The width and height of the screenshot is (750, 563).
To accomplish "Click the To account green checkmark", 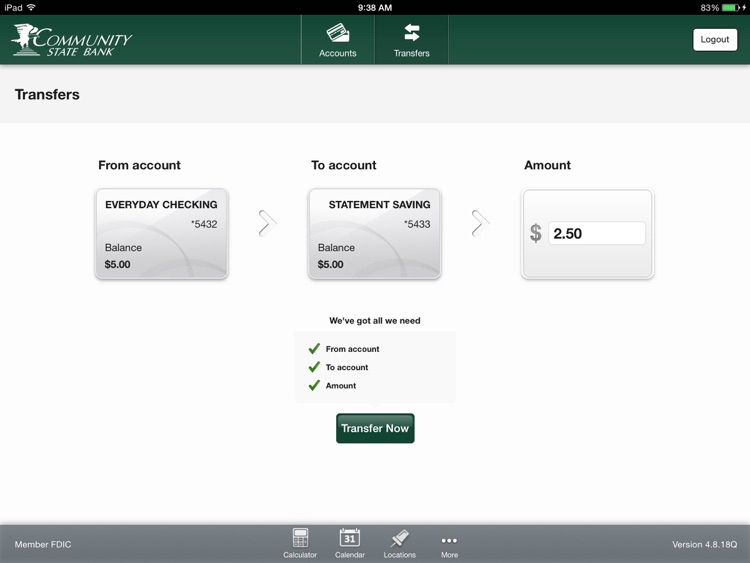I will [x=314, y=367].
